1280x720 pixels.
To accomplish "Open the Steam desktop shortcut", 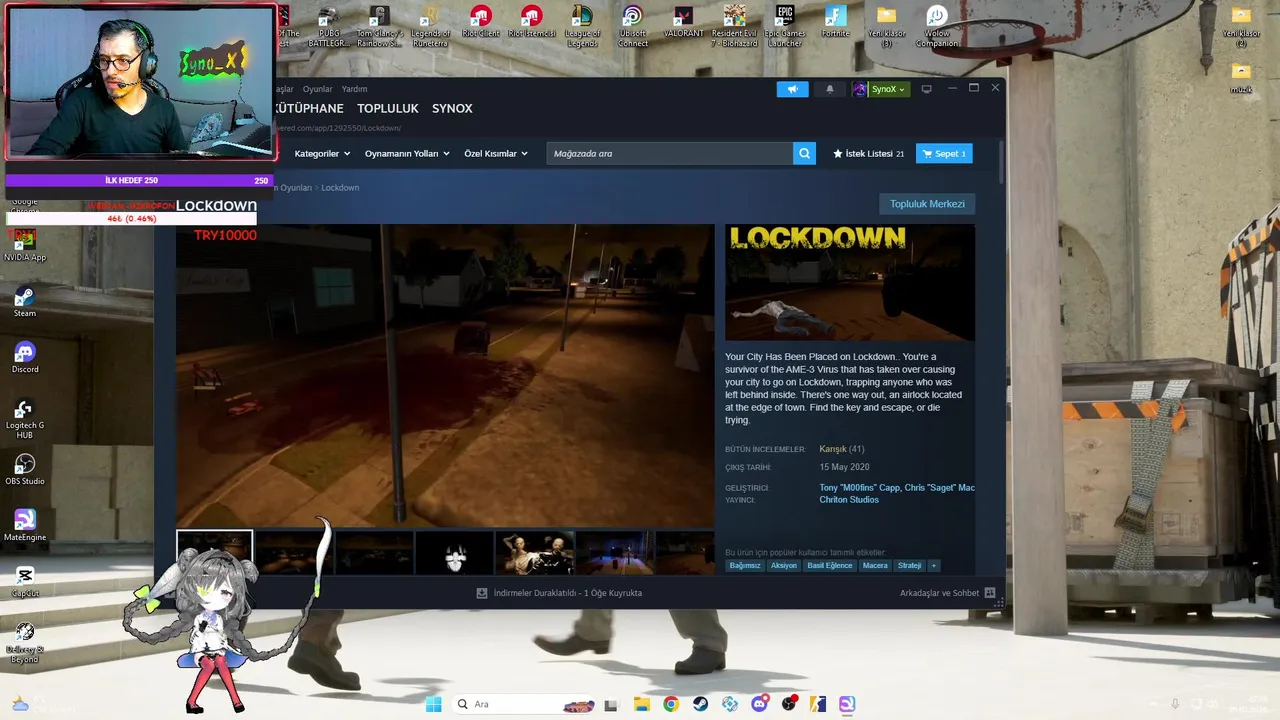I will tap(24, 302).
